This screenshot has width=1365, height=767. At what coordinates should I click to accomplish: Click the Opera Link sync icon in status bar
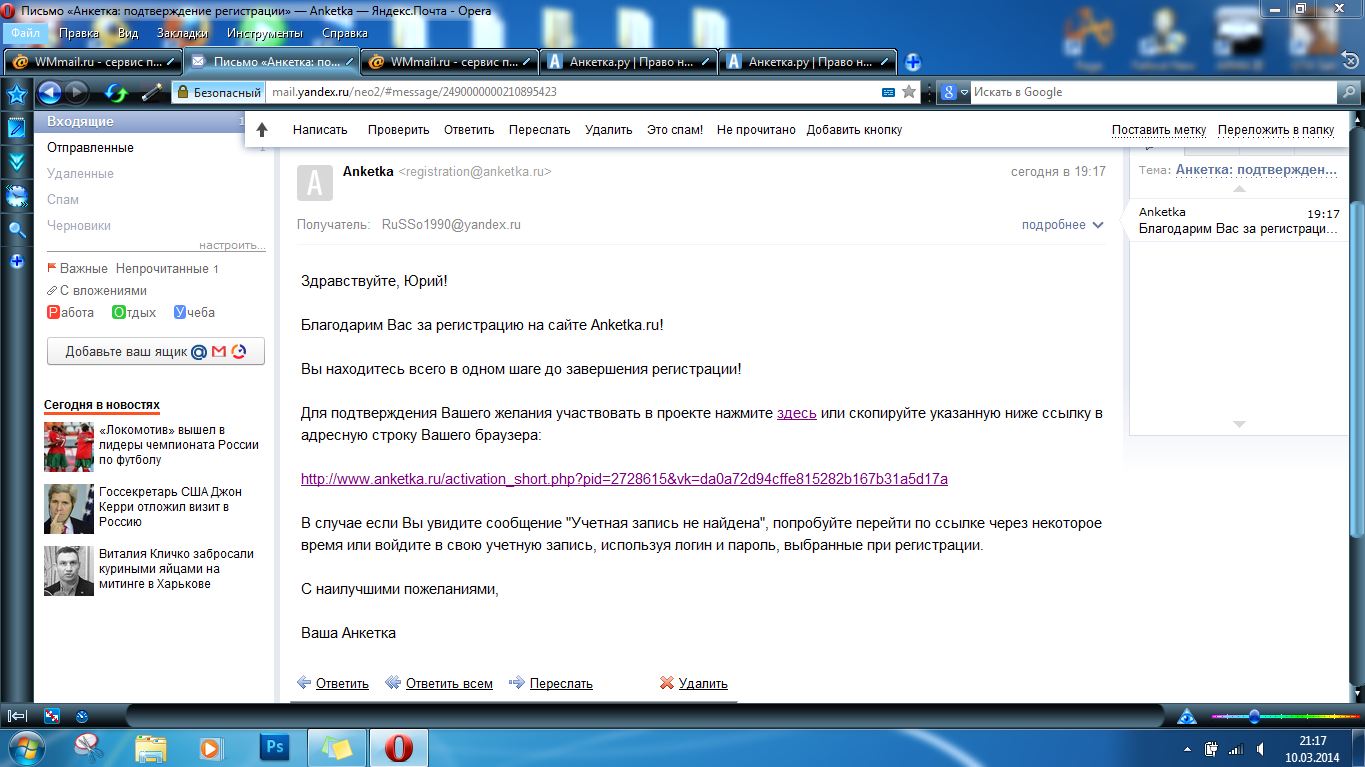52,716
